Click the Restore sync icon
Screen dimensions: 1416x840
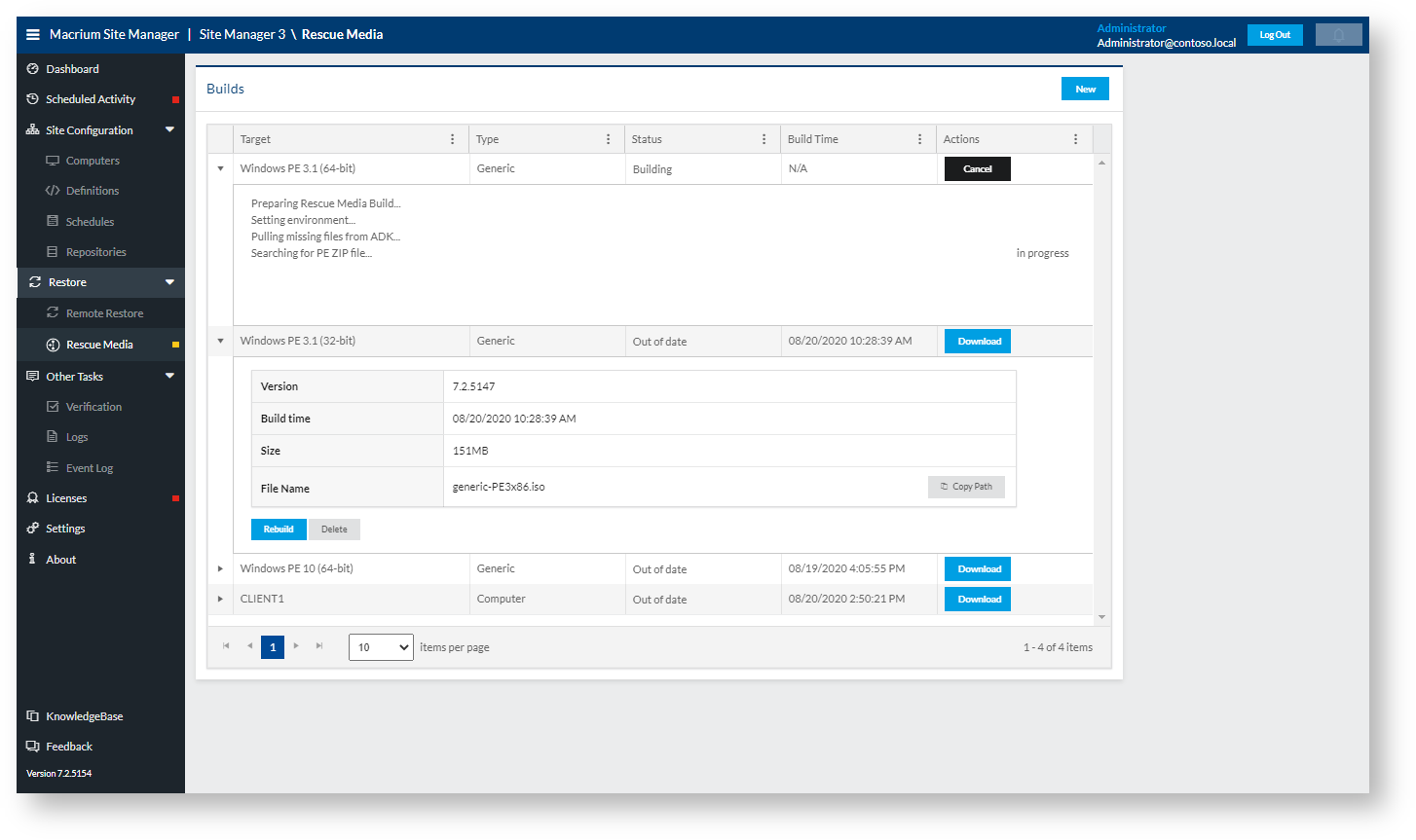coord(35,282)
